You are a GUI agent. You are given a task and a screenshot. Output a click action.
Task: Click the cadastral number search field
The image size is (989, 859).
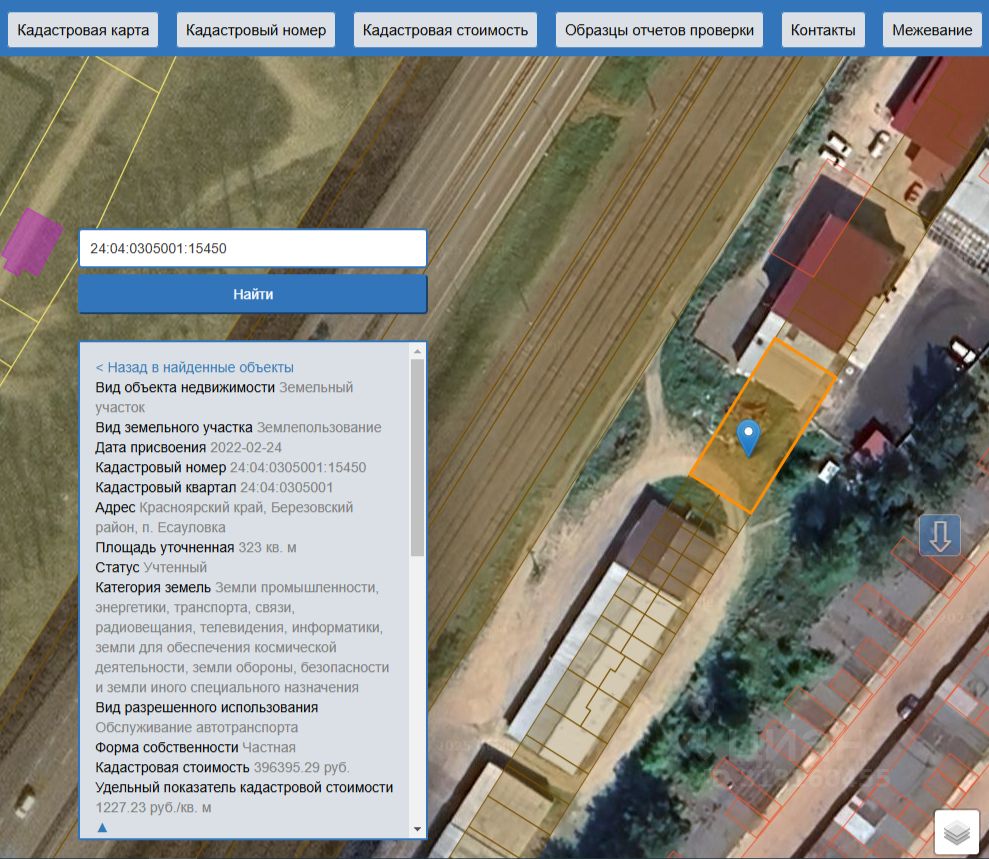click(x=253, y=248)
